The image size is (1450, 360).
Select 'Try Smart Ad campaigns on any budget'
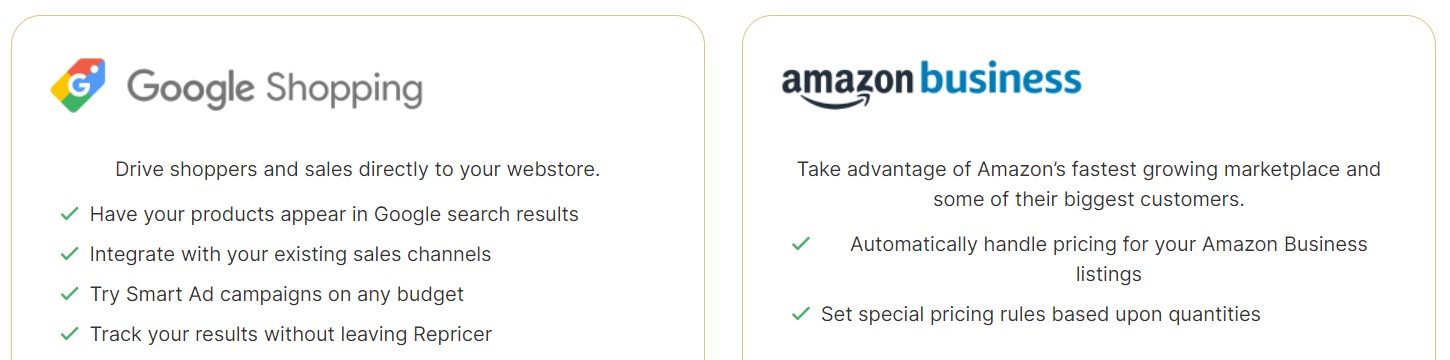point(277,294)
